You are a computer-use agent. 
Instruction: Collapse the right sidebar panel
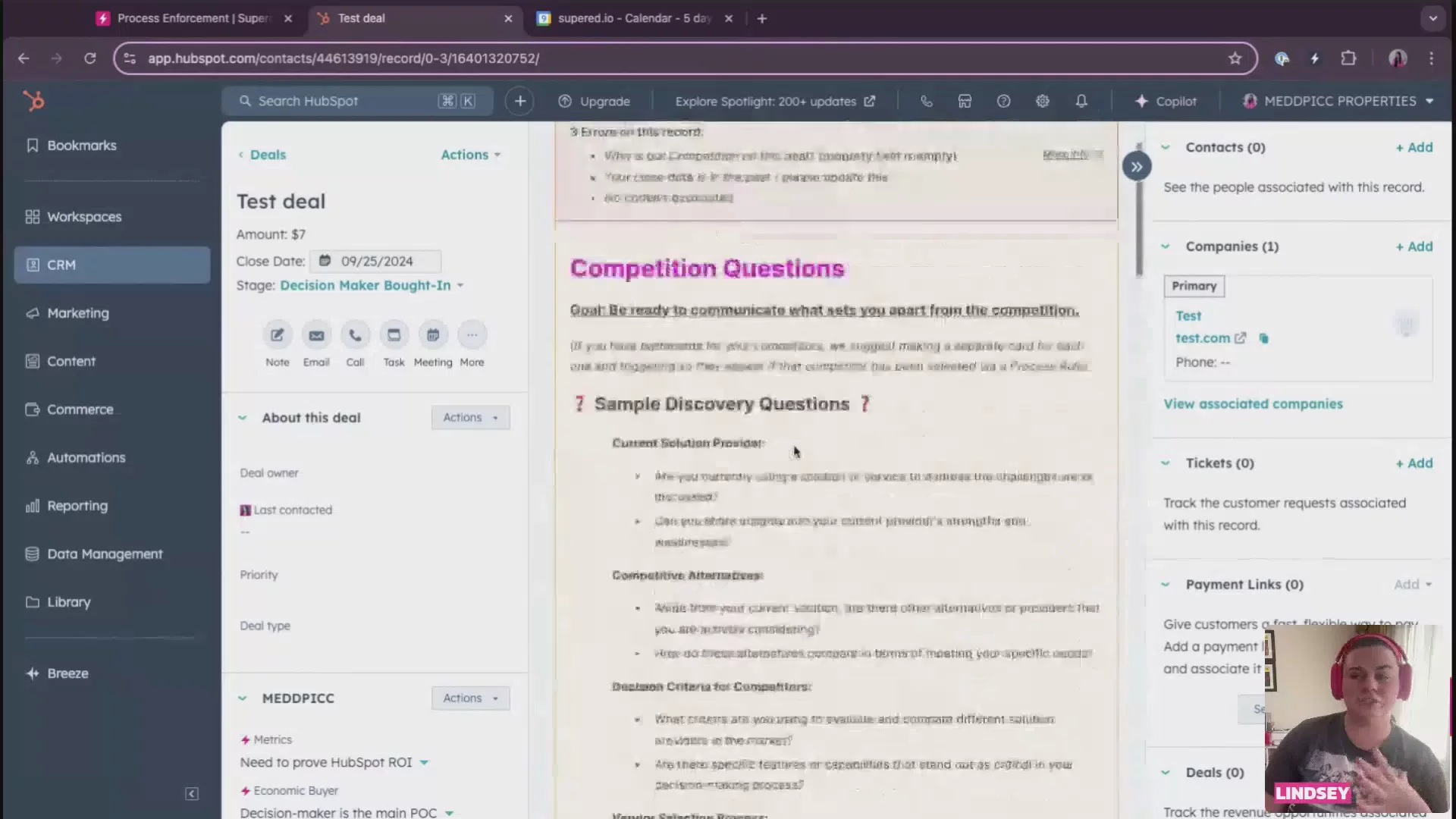tap(1137, 167)
